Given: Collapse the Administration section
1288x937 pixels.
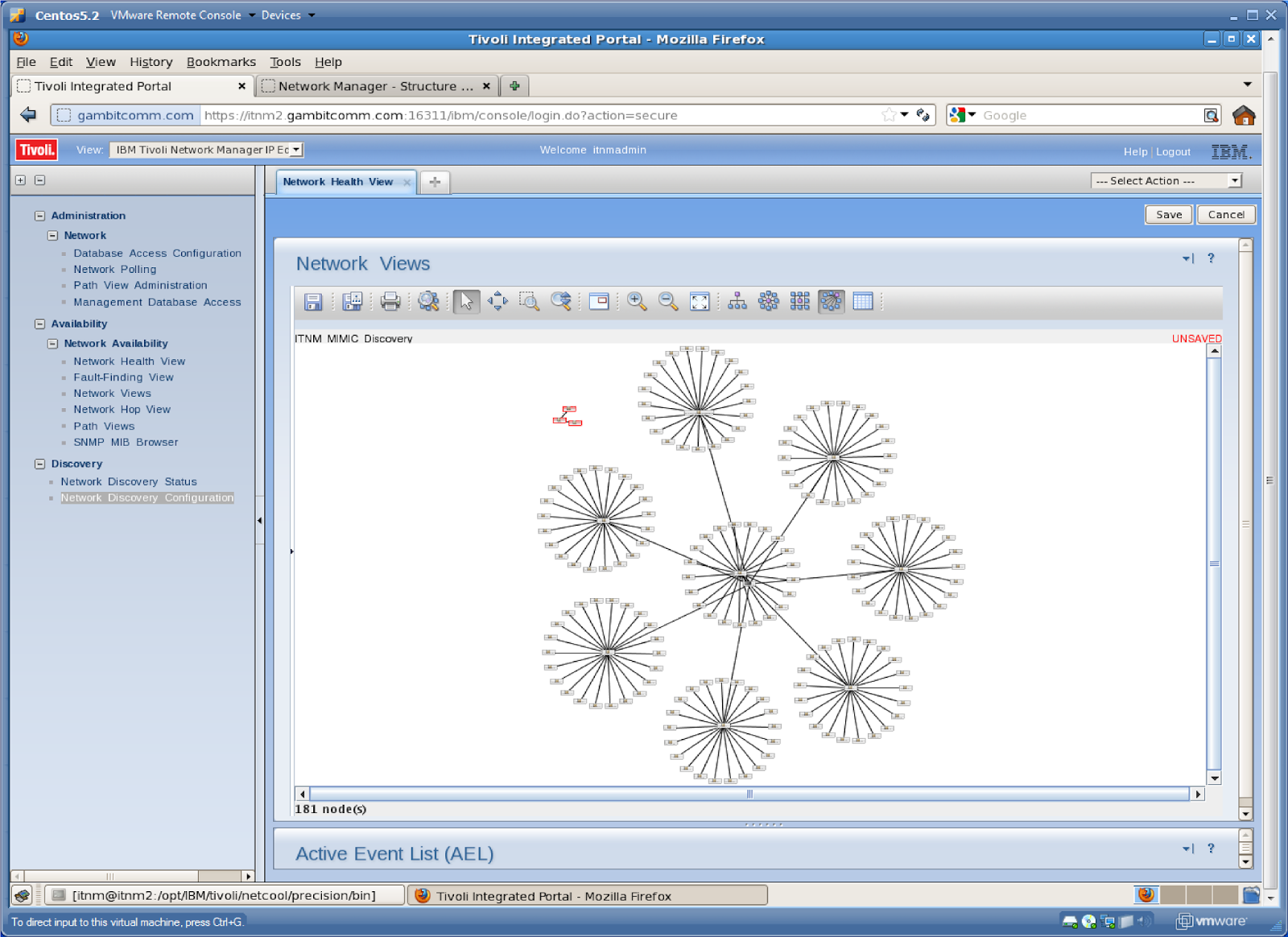Looking at the screenshot, I should [39, 215].
